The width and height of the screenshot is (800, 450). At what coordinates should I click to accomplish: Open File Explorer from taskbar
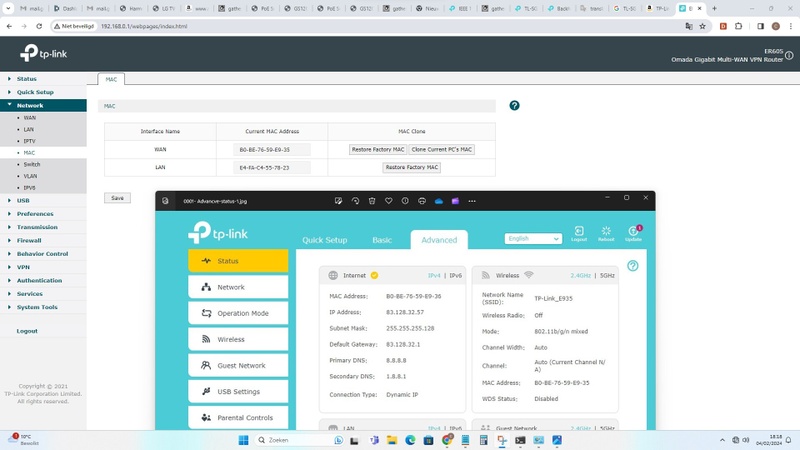point(392,440)
